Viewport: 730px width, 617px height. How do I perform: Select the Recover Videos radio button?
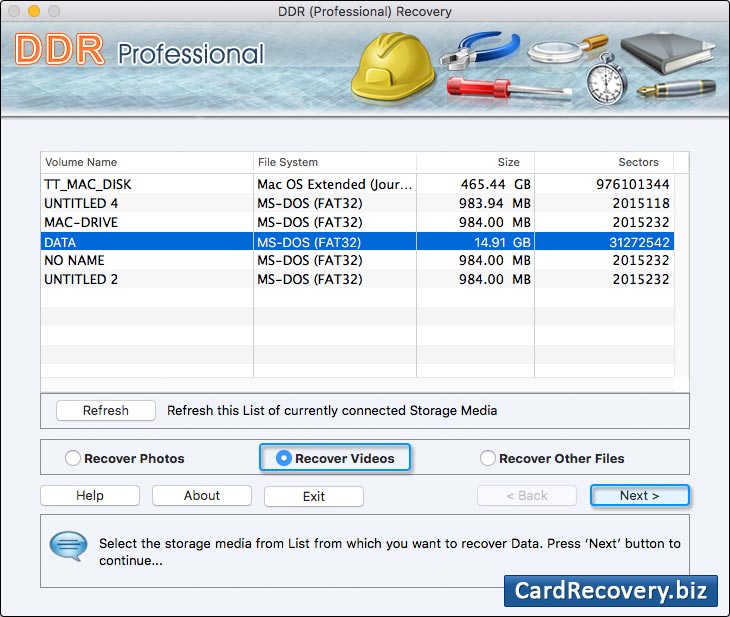(284, 458)
